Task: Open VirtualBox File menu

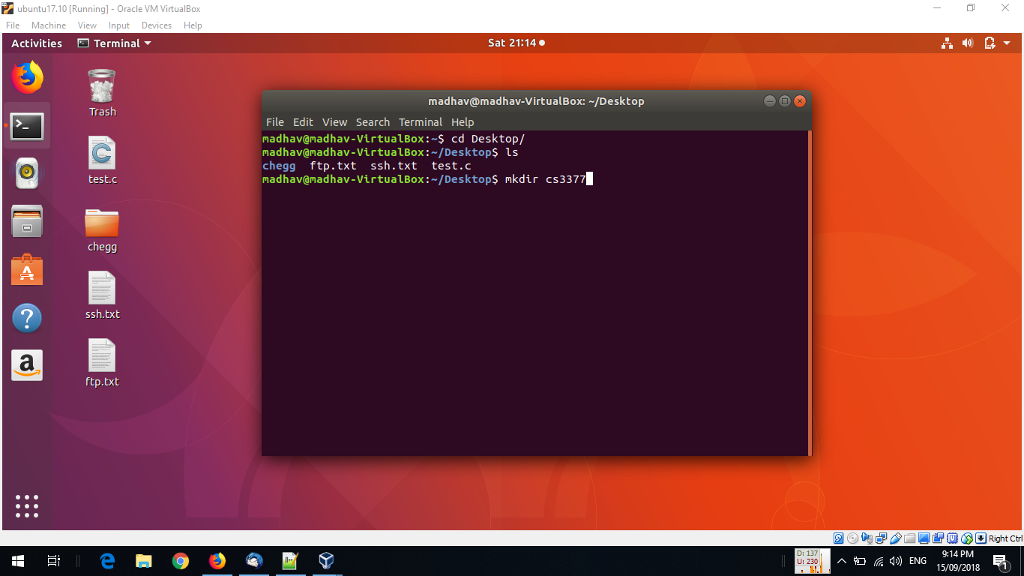Action: pos(12,25)
